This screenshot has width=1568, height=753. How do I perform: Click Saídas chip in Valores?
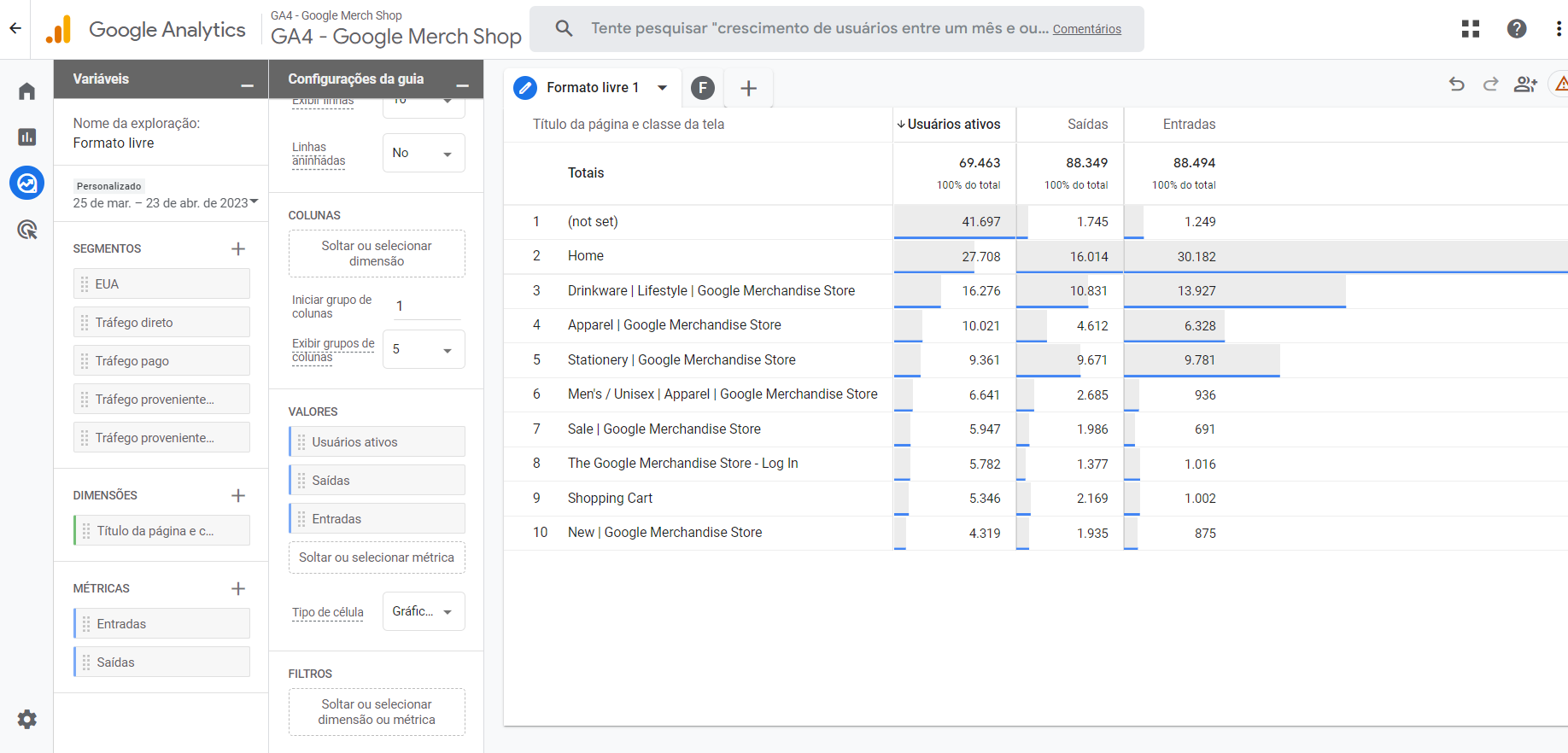[377, 480]
